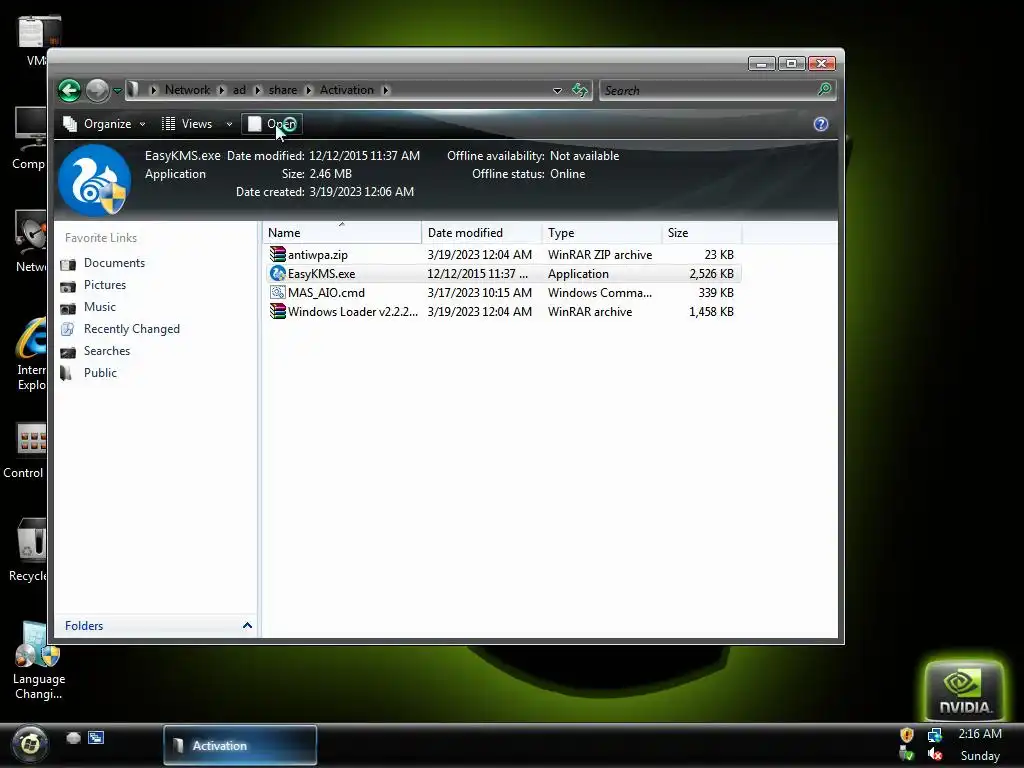Screen dimensions: 1024x768
Task: Click the 1,458 KB size cell
Action: point(711,312)
